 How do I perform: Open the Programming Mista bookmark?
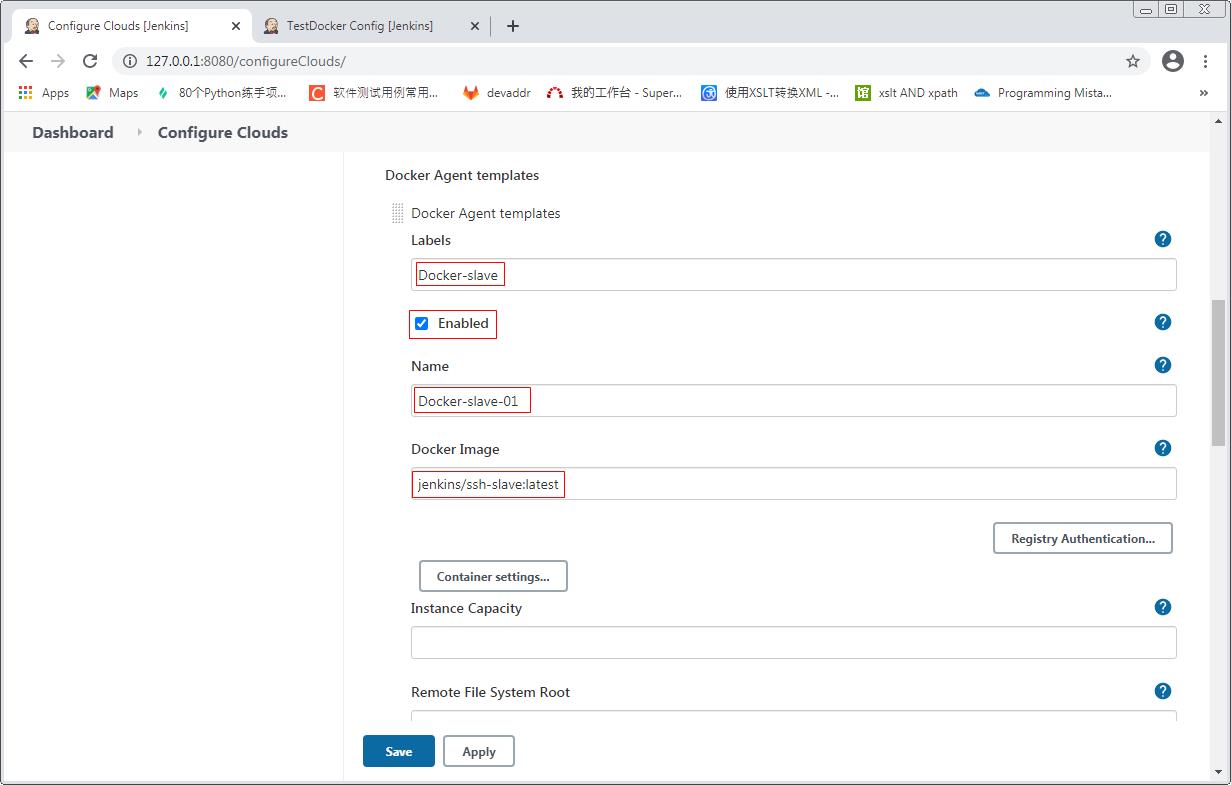1043,93
